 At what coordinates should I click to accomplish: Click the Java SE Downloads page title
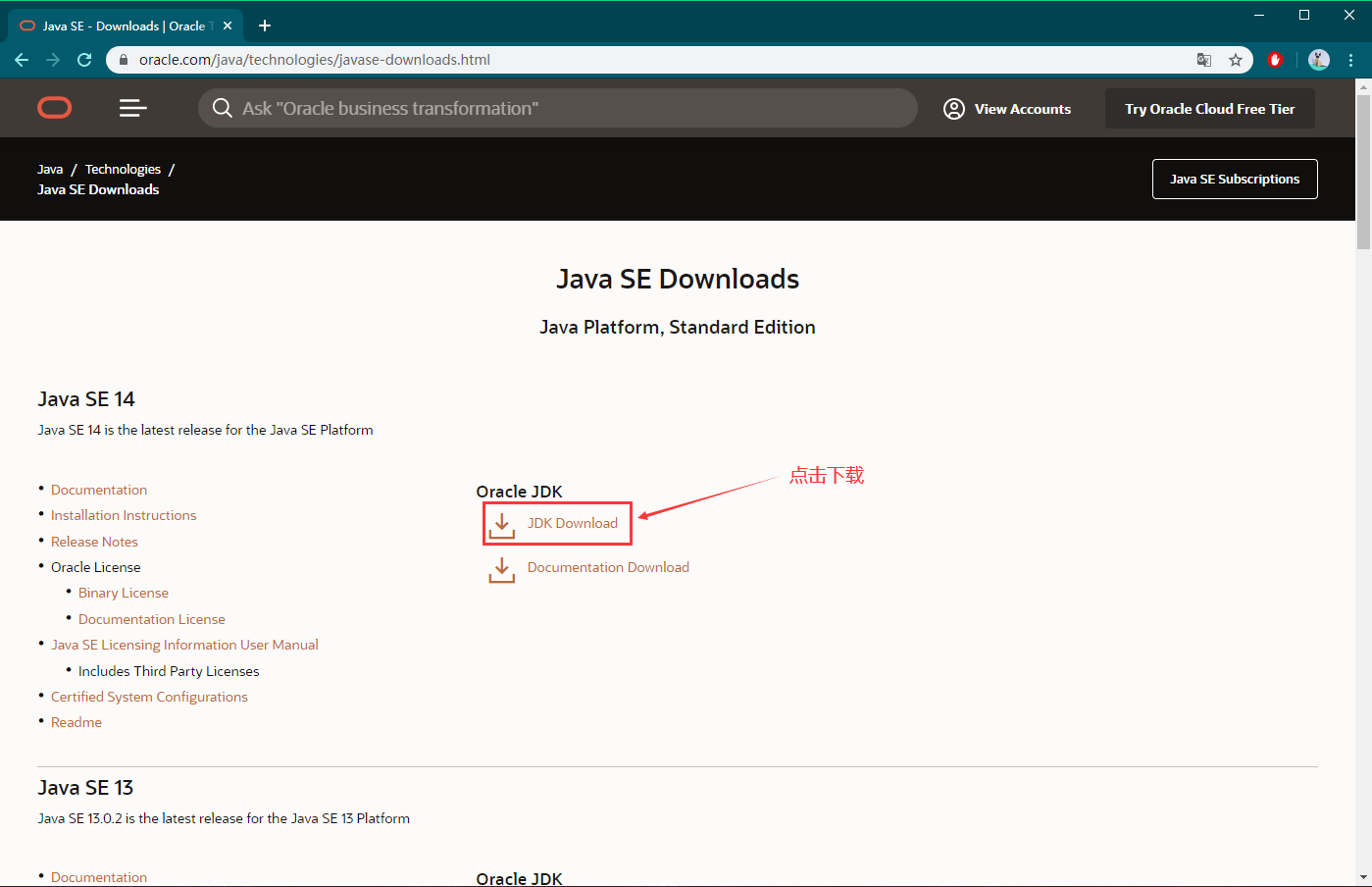678,279
